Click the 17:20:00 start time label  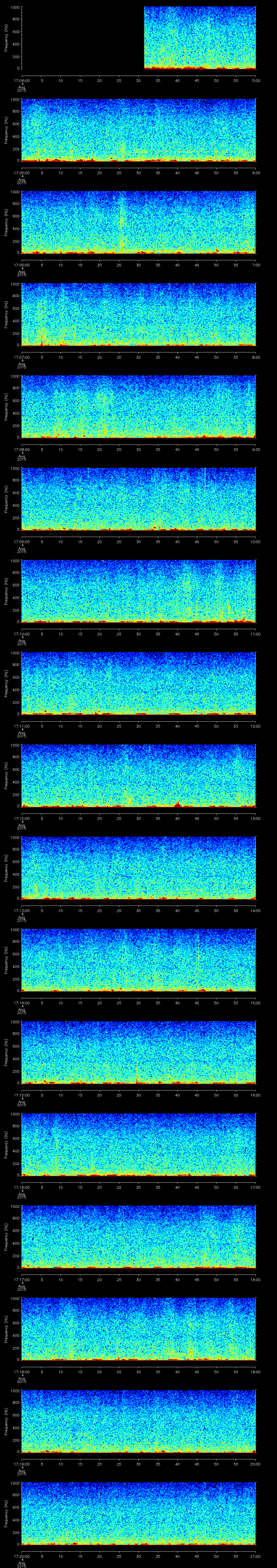pyautogui.click(x=21, y=1556)
